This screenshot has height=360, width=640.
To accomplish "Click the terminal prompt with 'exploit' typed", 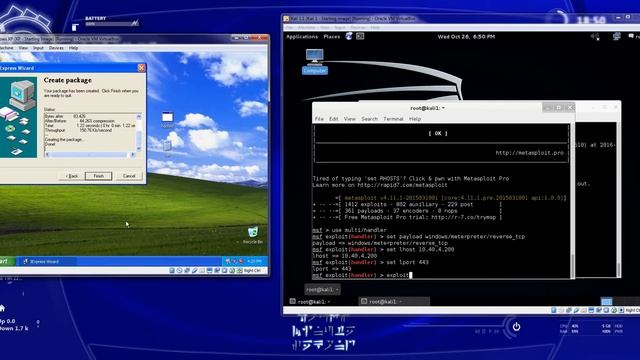I will coord(362,276).
